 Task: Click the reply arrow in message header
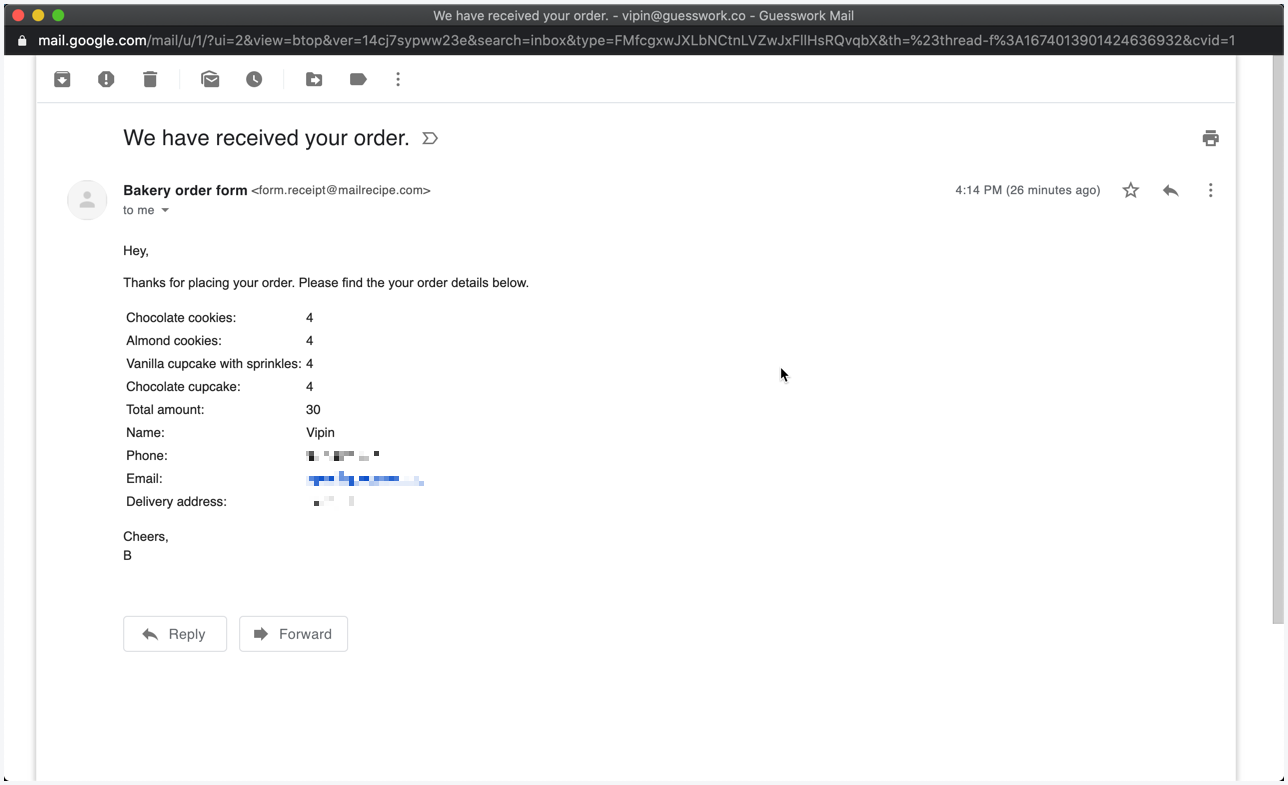click(x=1170, y=190)
